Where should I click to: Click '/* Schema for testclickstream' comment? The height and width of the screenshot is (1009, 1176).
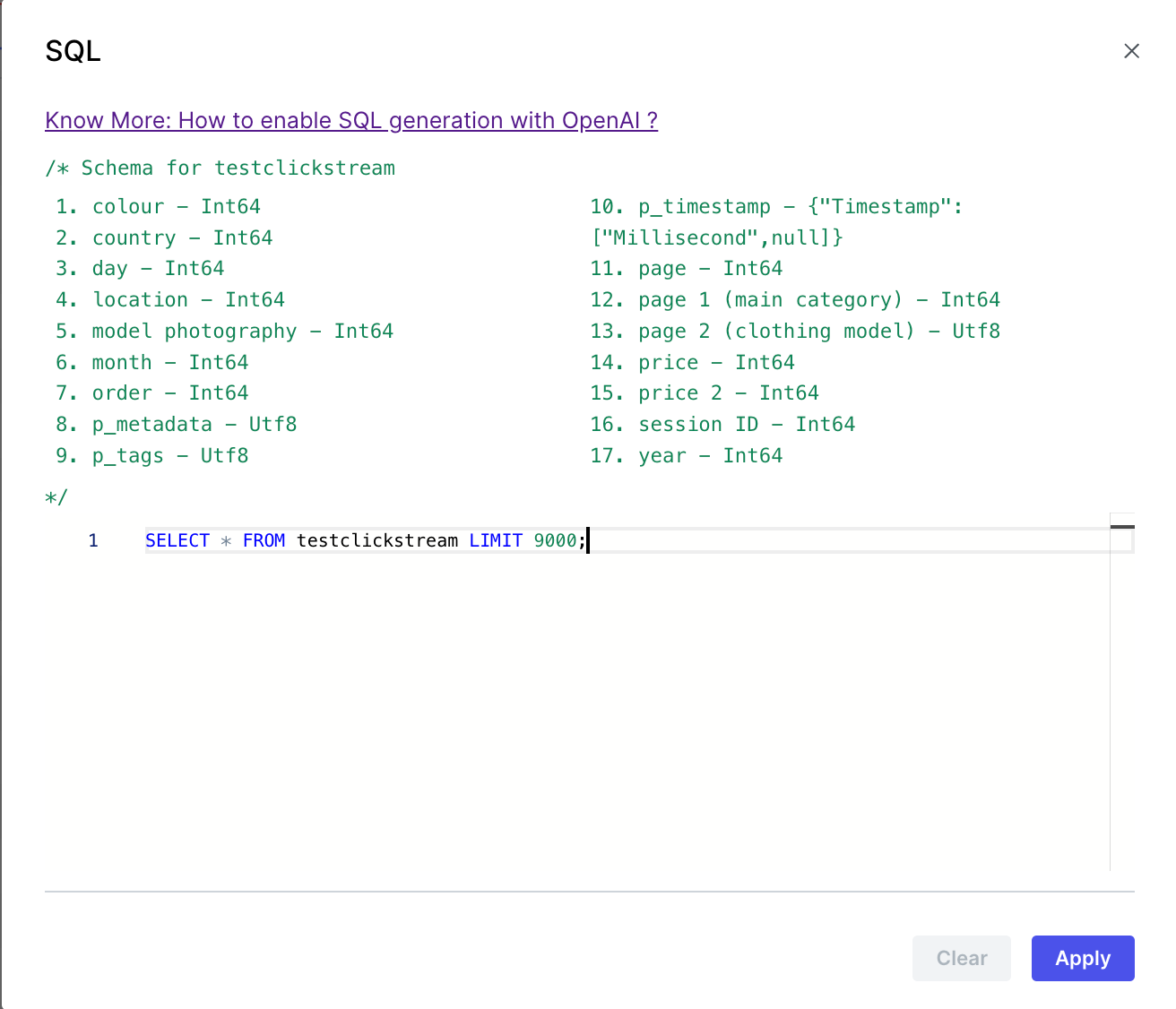point(220,168)
